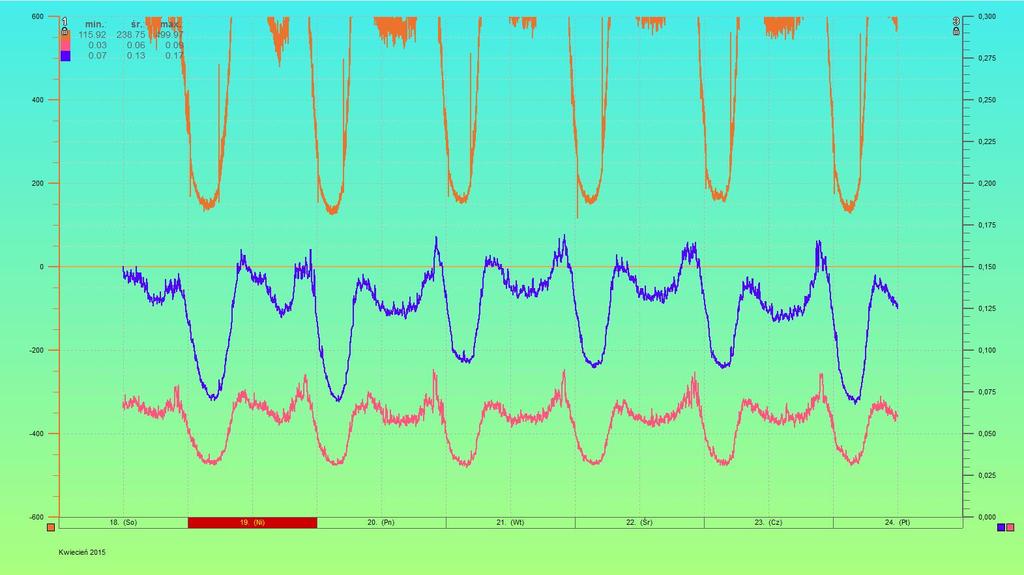Viewport: 1024px width, 575px height.
Task: Click right axis label 0,175
Action: [987, 225]
